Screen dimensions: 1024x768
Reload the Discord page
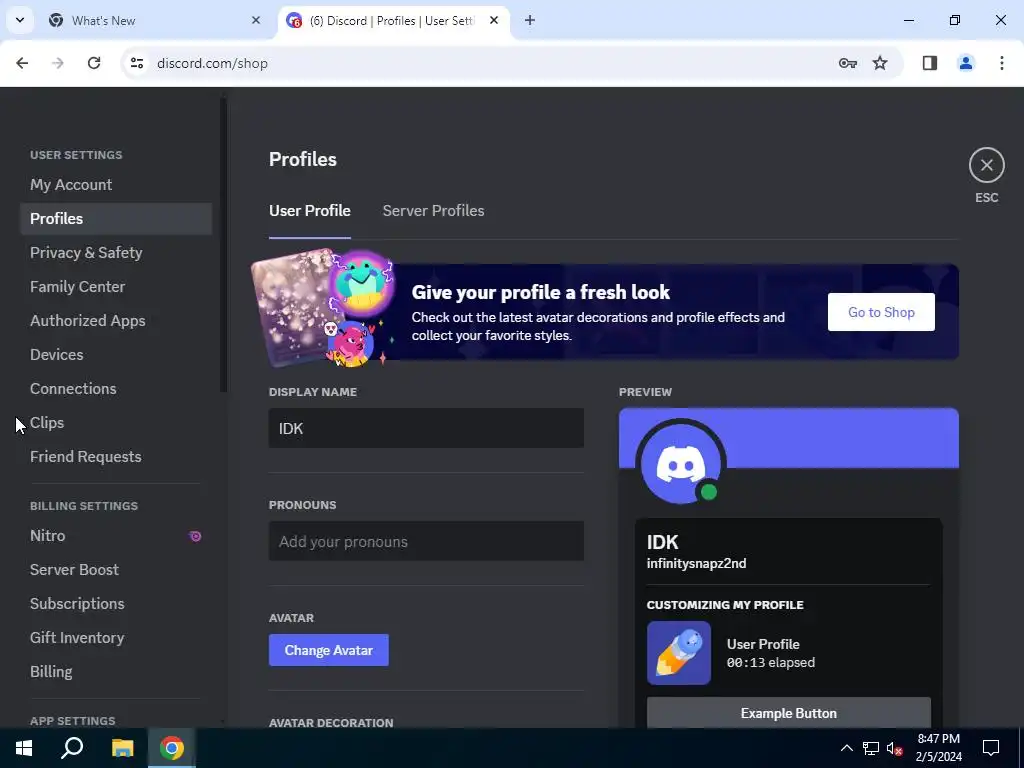coord(94,63)
